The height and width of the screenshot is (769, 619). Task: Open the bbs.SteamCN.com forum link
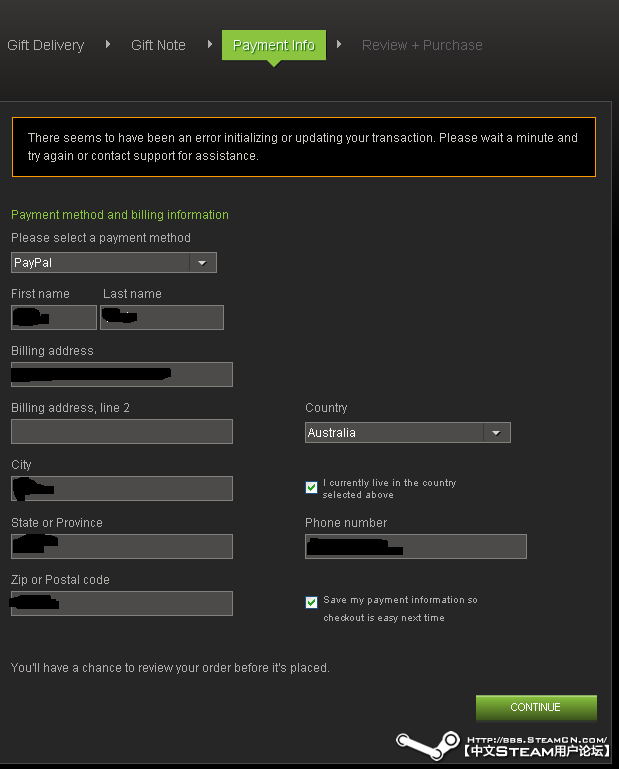click(x=537, y=740)
